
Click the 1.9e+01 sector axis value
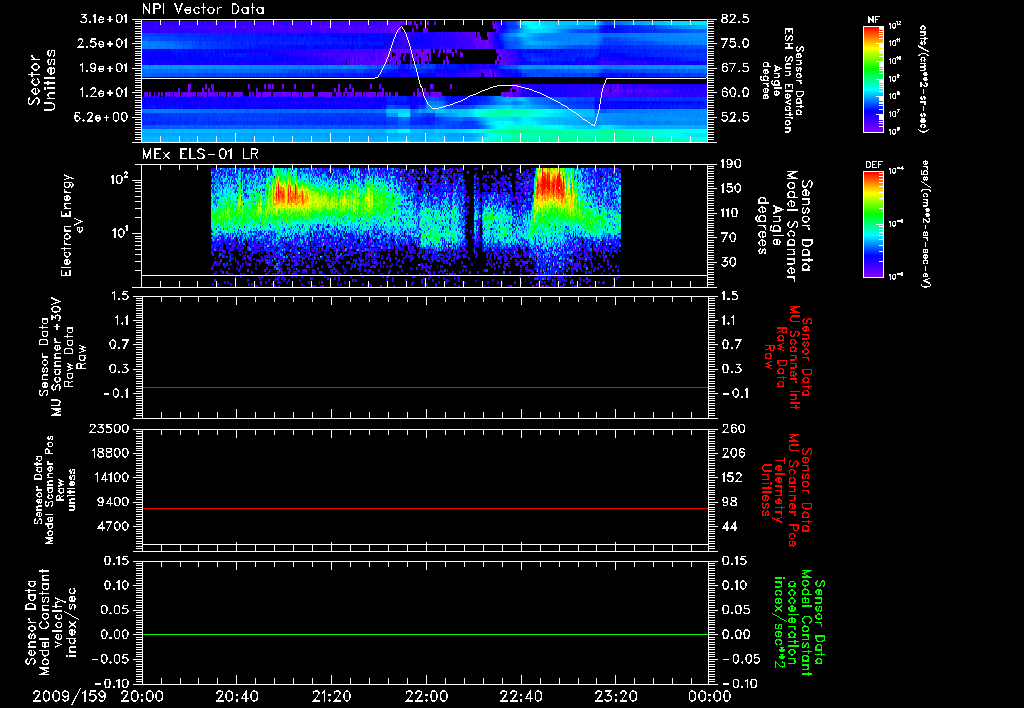point(103,68)
